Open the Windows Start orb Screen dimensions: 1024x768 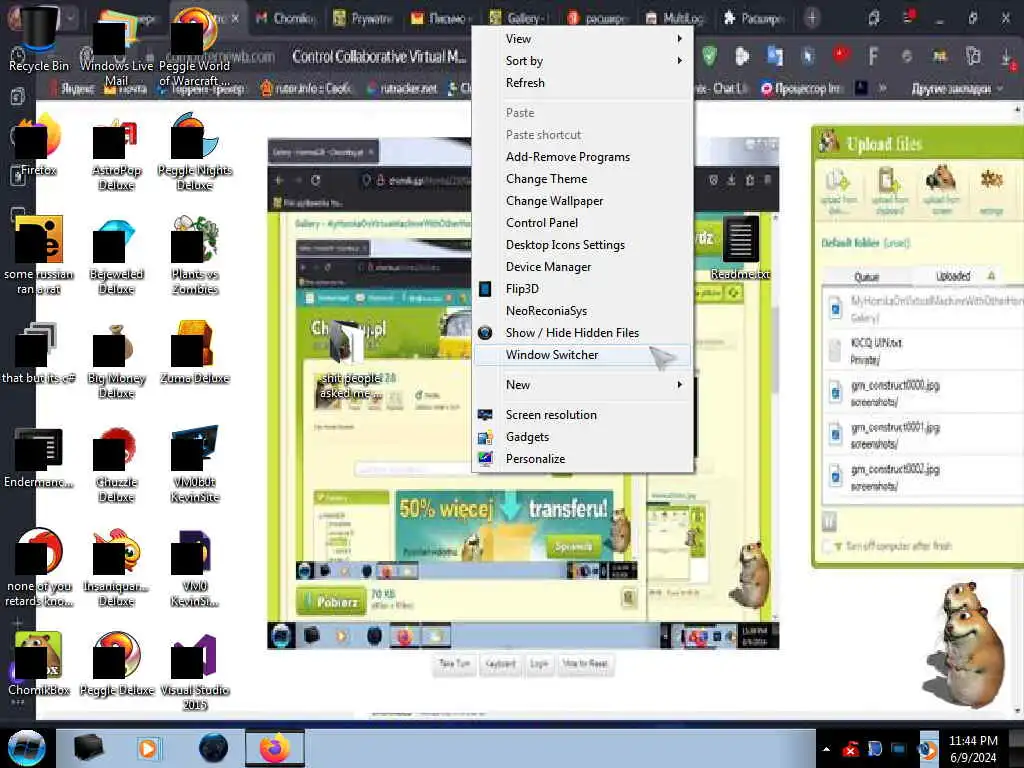26,748
